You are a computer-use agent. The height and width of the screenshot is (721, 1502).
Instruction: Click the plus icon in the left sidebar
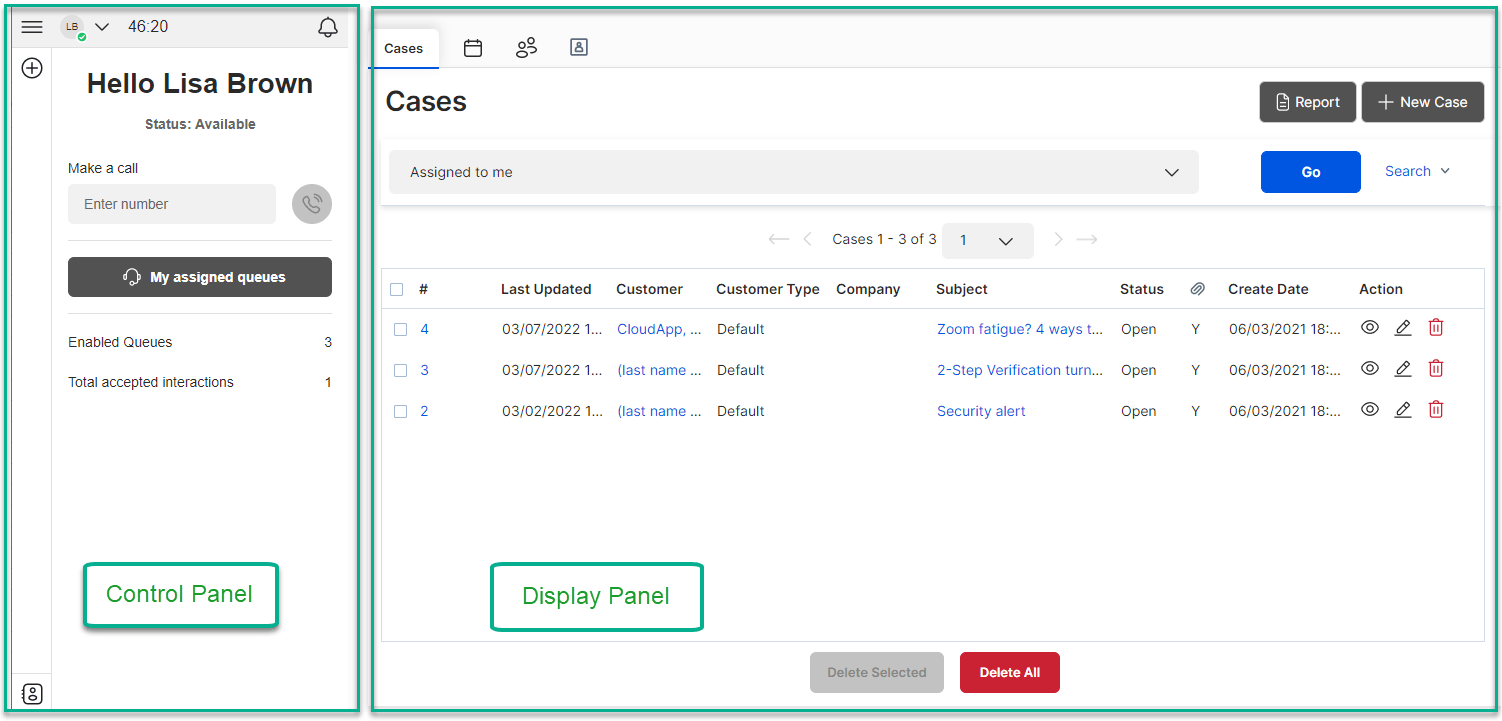32,68
